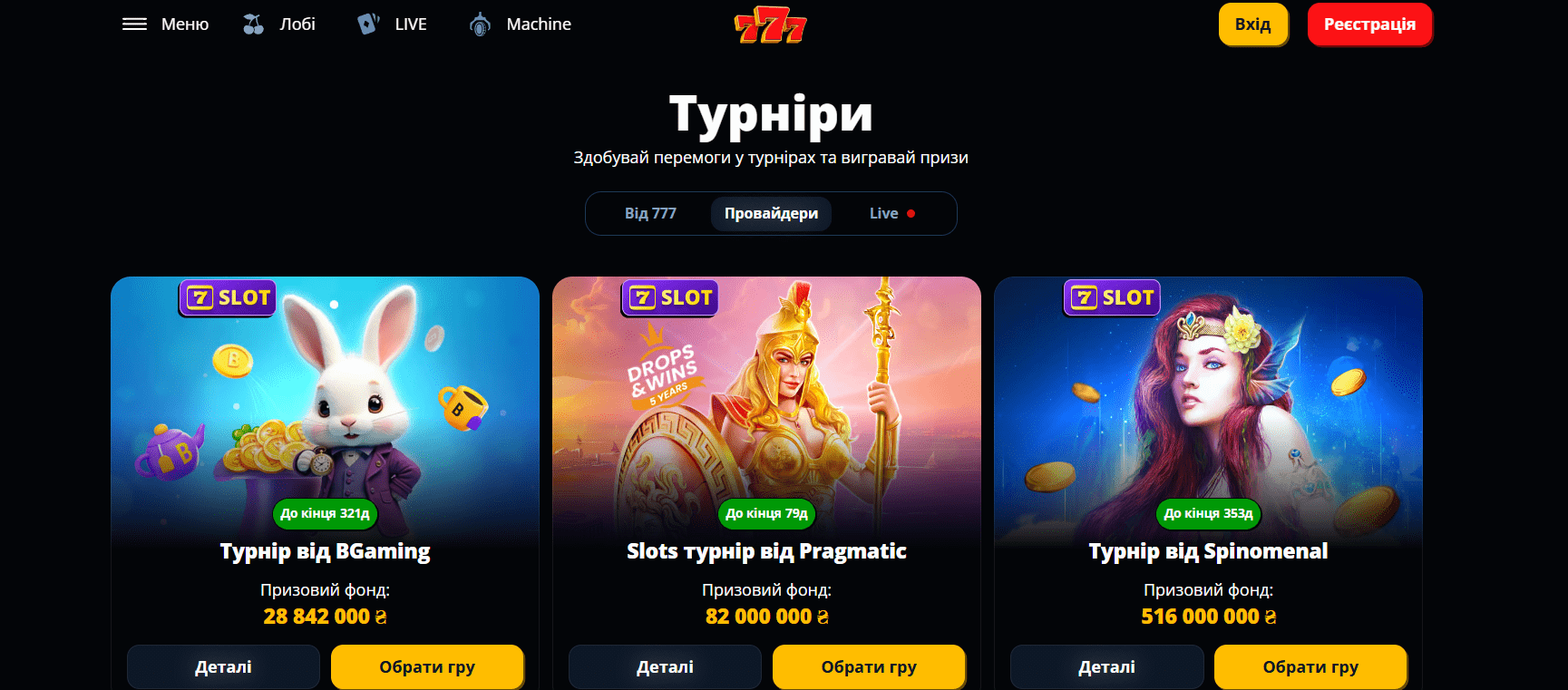Open the Spinomenal mermaid tournament banner
The width and height of the screenshot is (1568, 690).
coord(1208,403)
